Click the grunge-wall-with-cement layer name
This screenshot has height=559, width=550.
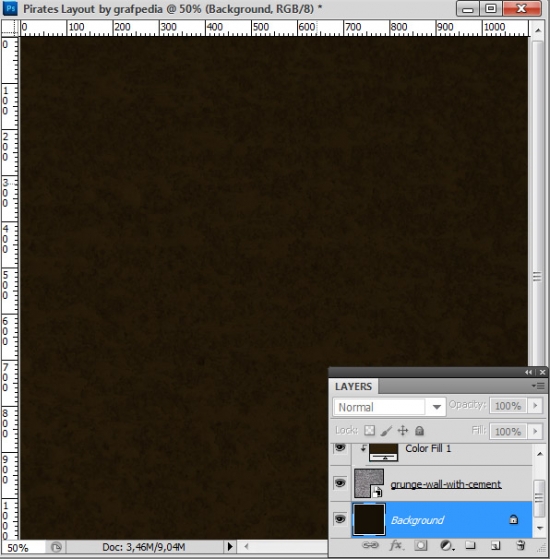[x=446, y=484]
